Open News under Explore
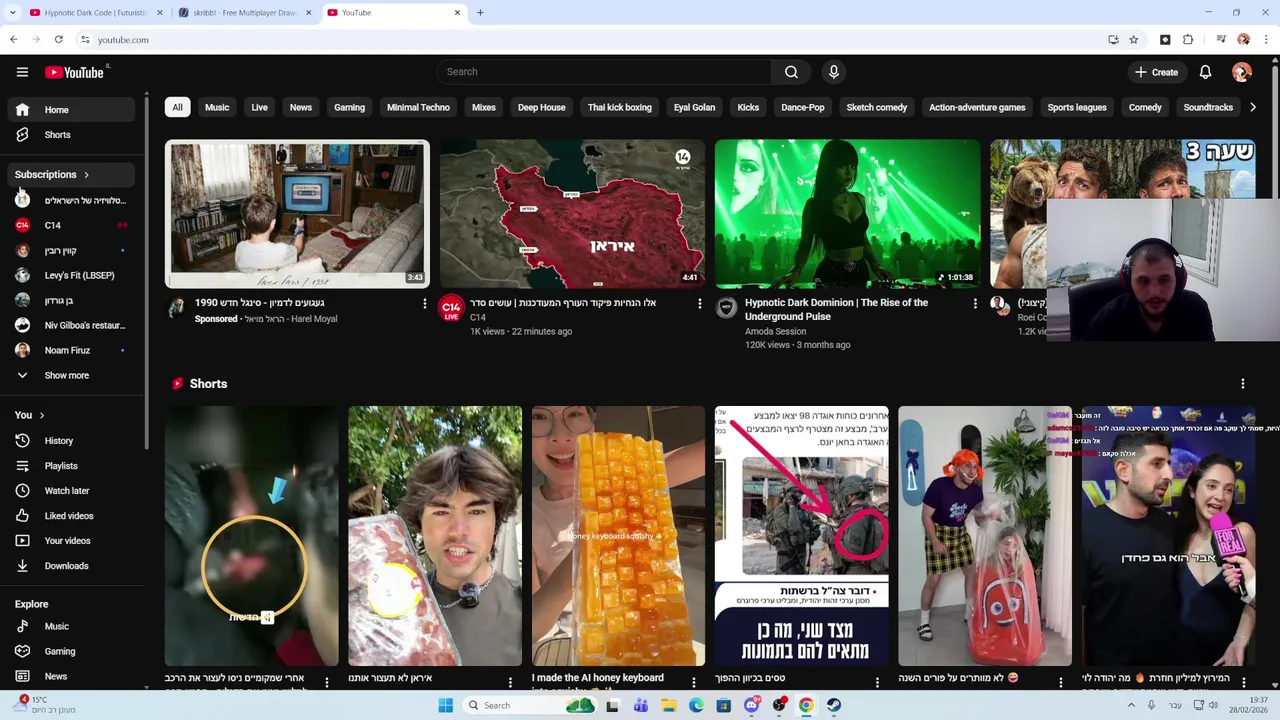This screenshot has width=1280, height=720. click(71, 677)
